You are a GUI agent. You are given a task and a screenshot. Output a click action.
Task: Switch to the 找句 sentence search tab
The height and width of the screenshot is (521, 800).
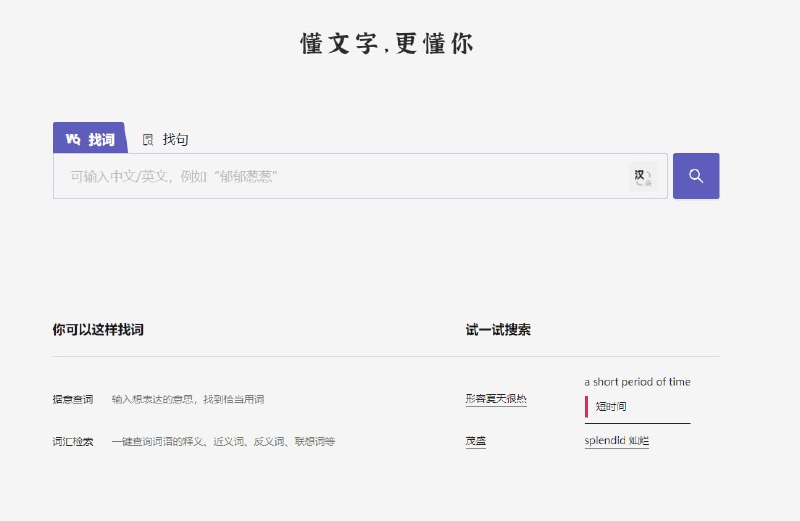pos(165,139)
